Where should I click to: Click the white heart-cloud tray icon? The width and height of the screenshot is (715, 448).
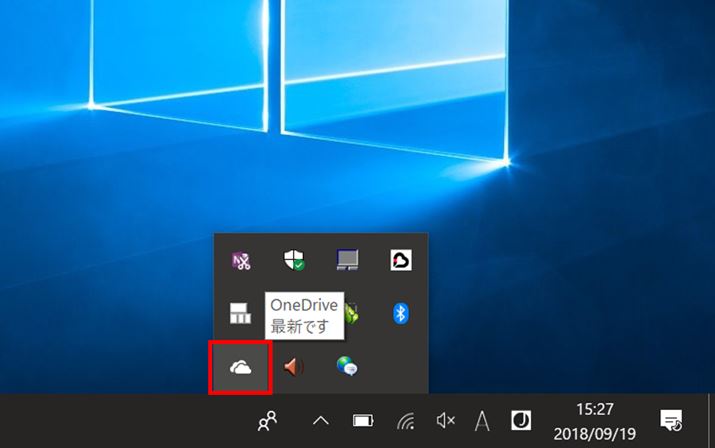point(400,262)
